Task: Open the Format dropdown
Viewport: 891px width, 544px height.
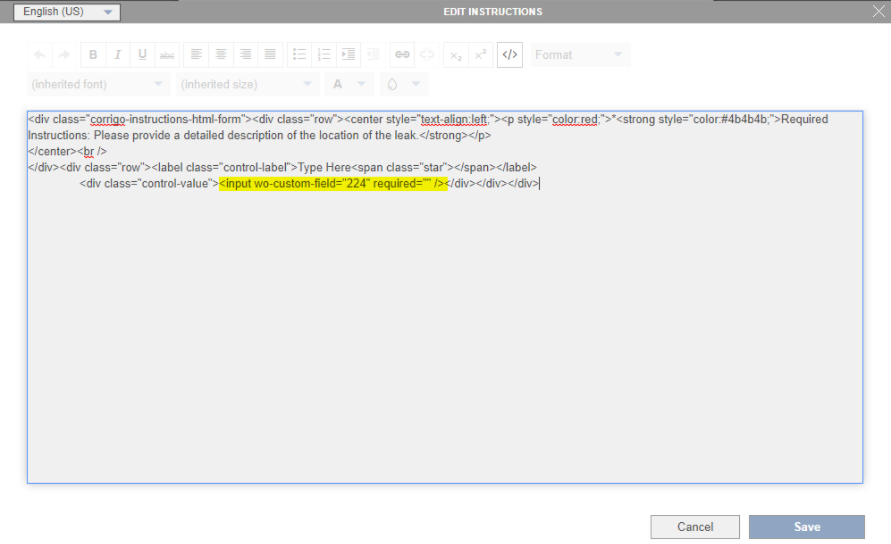Action: tap(579, 55)
